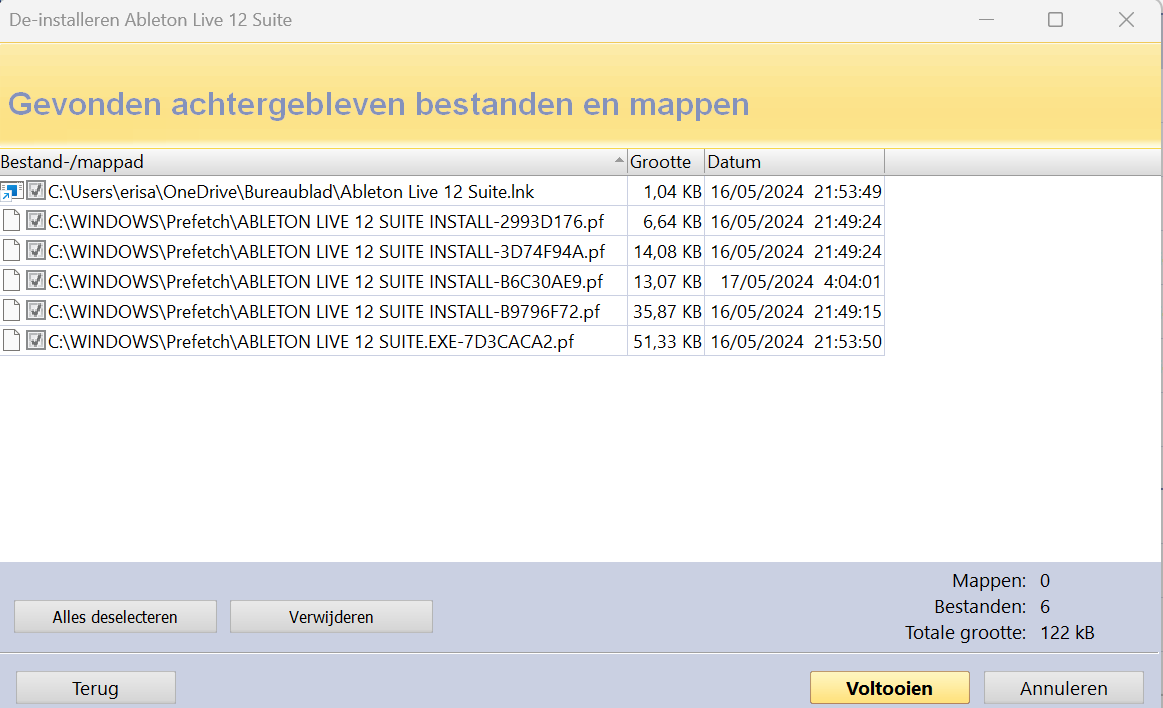Click the file icon for INSTALL-B9796F72.pf
This screenshot has height=708, width=1163.
(x=11, y=311)
